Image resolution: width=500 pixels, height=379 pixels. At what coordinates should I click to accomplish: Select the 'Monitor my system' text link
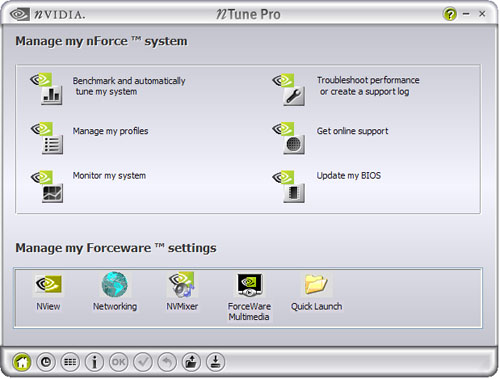tap(109, 175)
